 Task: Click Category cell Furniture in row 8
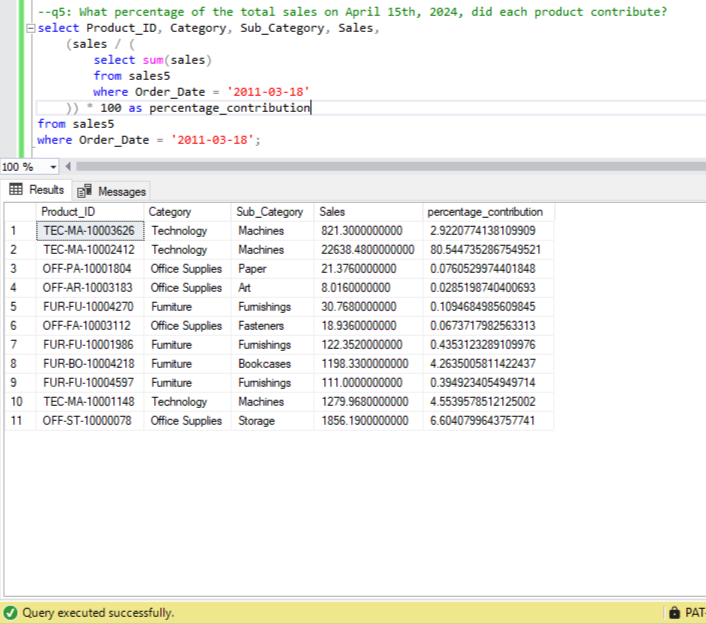(x=187, y=364)
